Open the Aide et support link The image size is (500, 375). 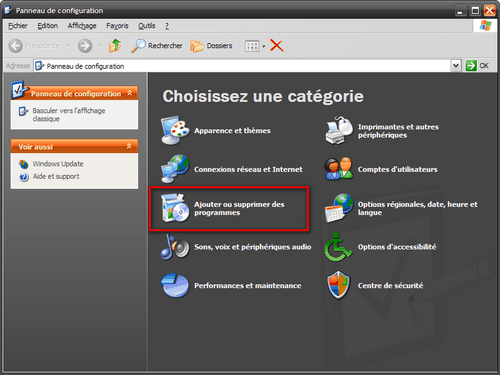[56, 176]
